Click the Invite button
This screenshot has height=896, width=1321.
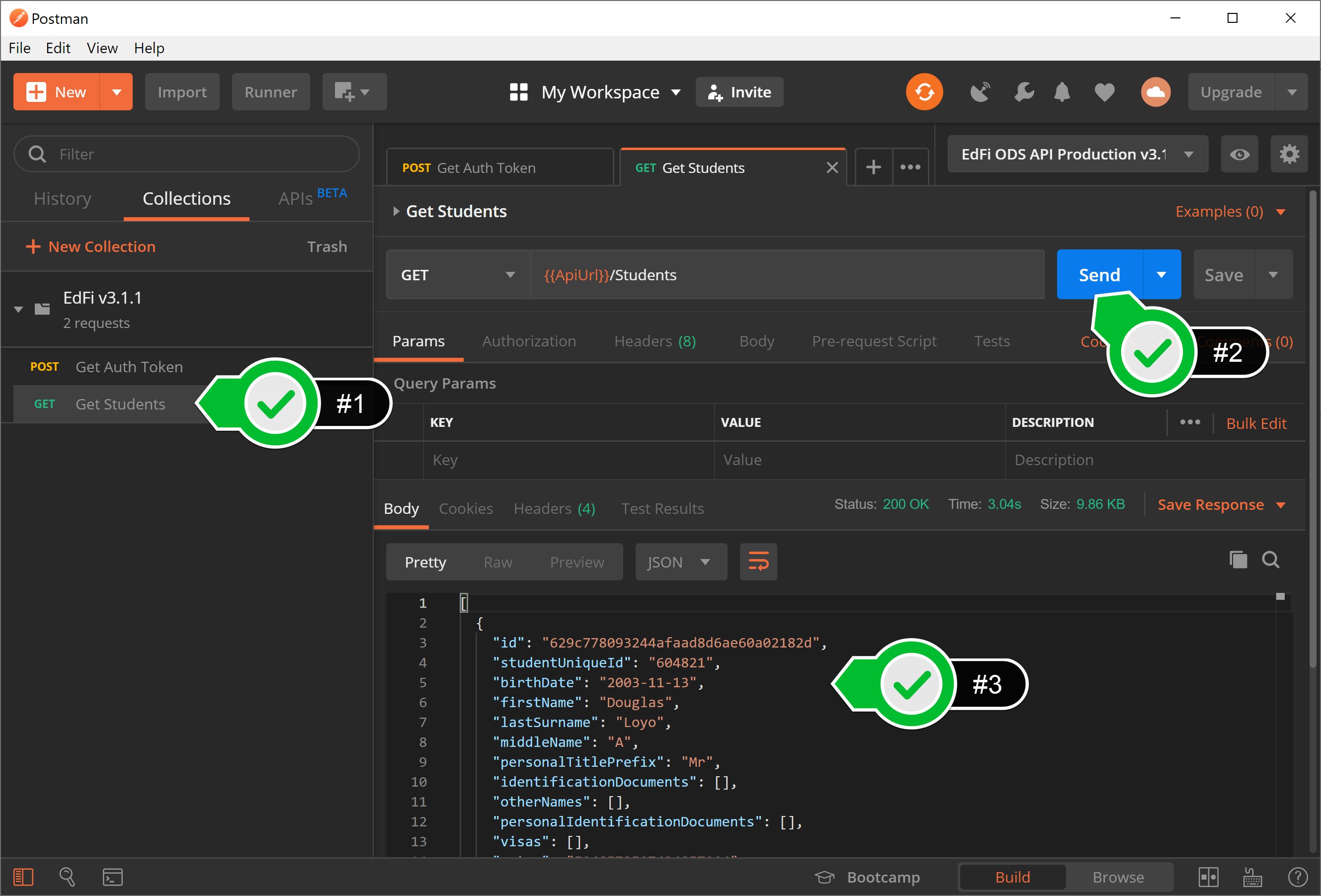click(x=739, y=91)
